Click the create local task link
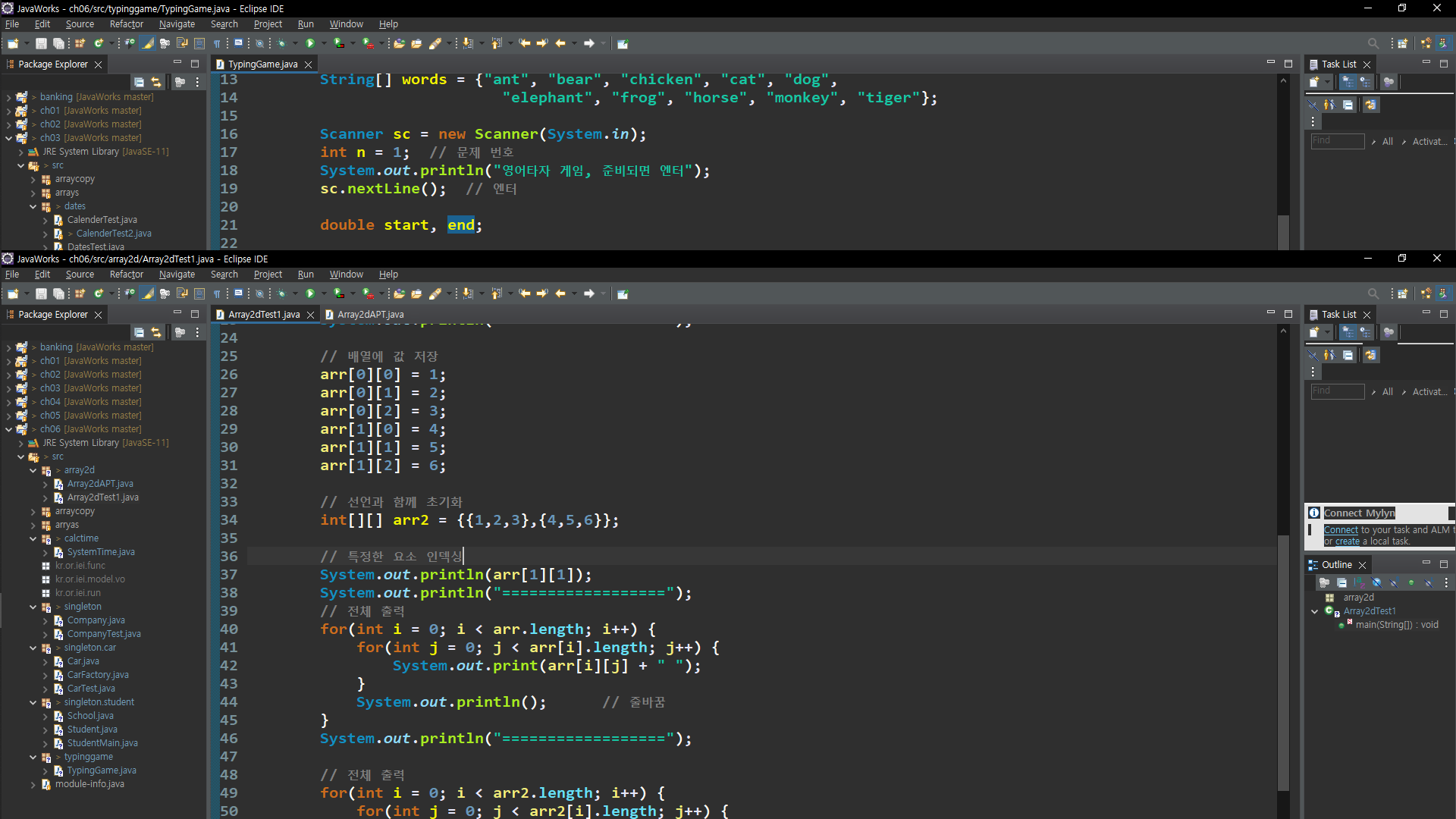Viewport: 1456px width, 819px height. 1347,541
